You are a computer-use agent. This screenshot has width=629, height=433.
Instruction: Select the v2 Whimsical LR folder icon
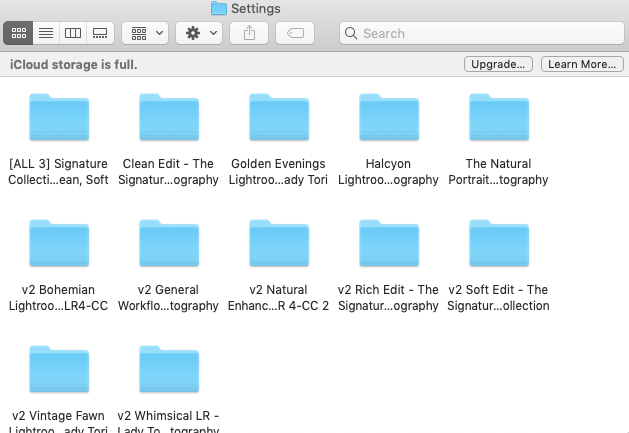[169, 369]
